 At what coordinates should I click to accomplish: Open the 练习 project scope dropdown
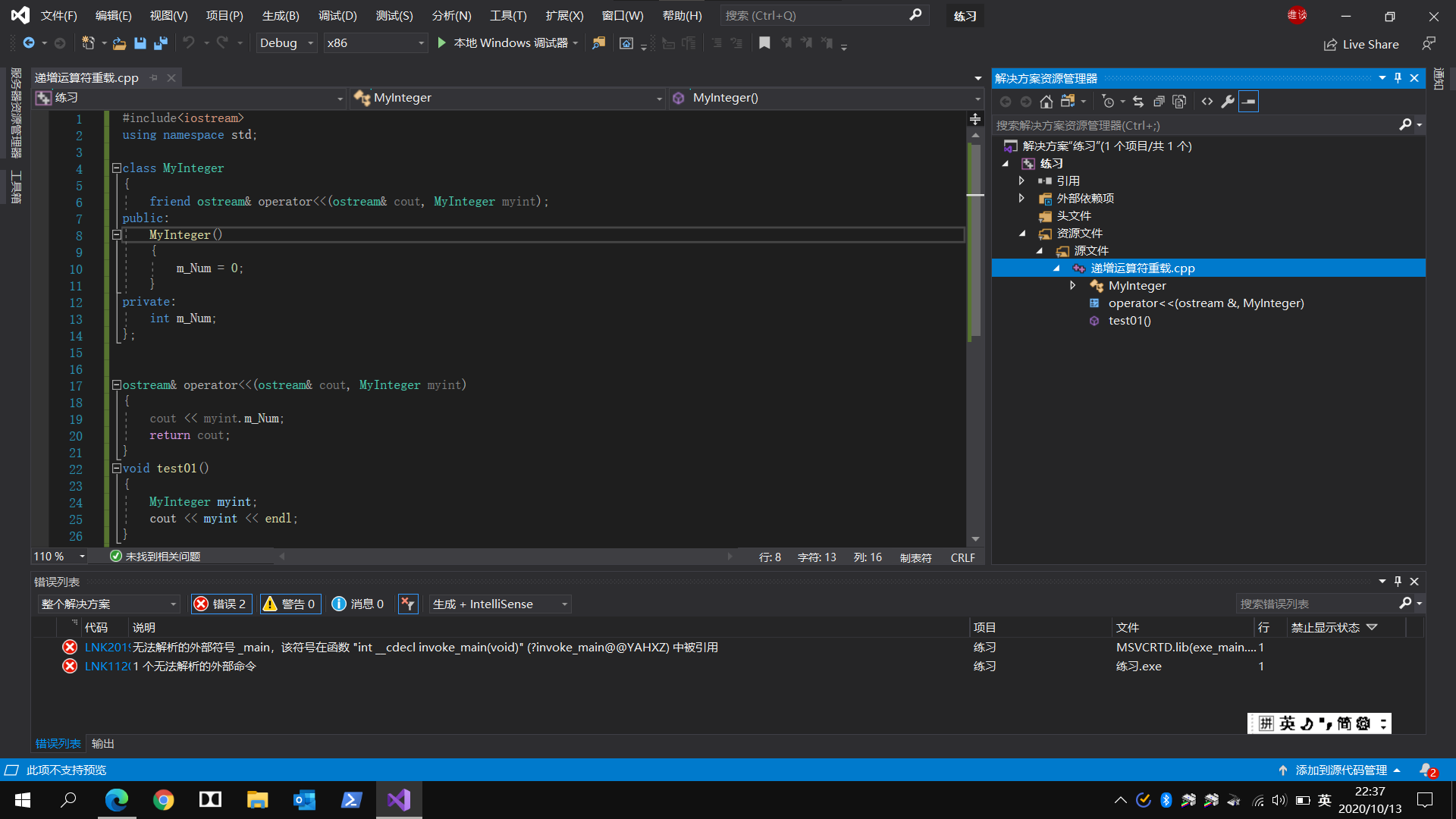(190, 98)
